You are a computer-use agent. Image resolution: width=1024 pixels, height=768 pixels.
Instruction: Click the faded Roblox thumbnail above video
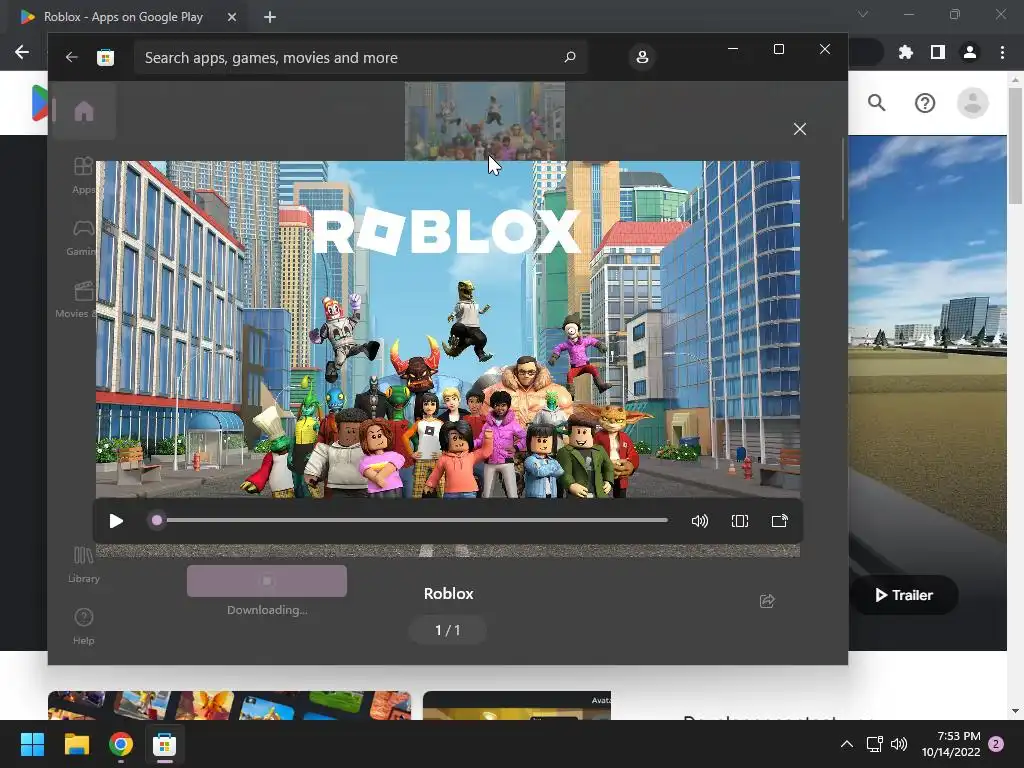pos(485,121)
